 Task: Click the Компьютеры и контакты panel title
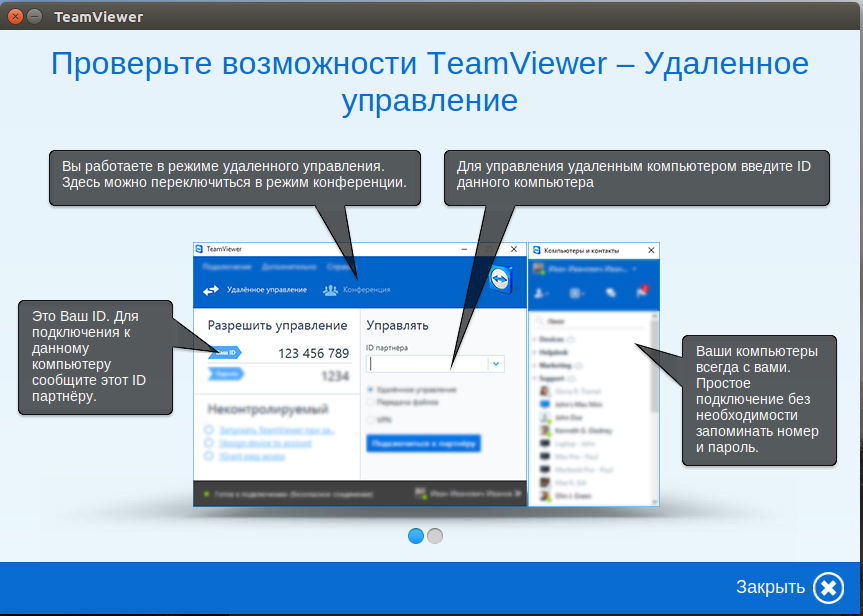581,250
